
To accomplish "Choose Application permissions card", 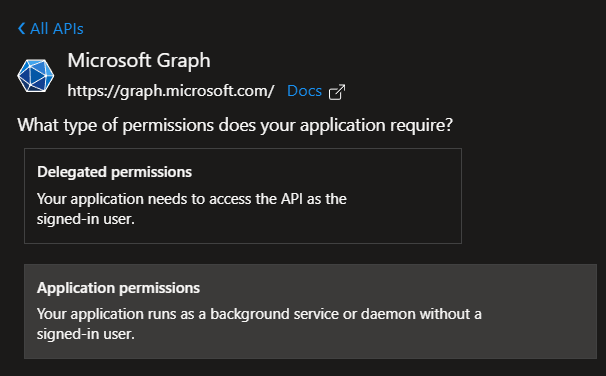I will pos(310,311).
